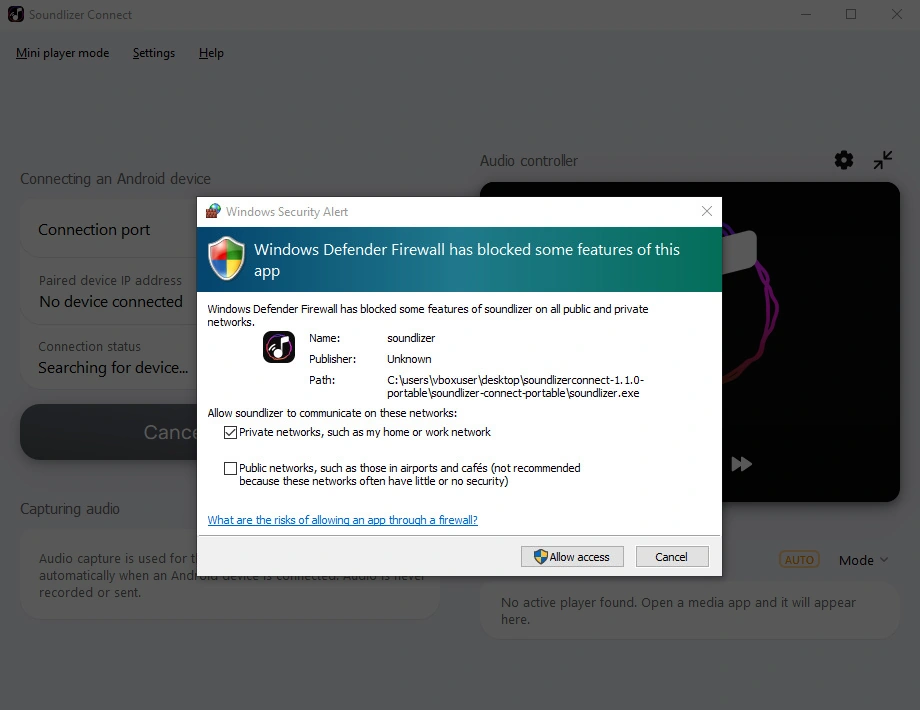Cancel device search in Soundlizer window

[109, 432]
